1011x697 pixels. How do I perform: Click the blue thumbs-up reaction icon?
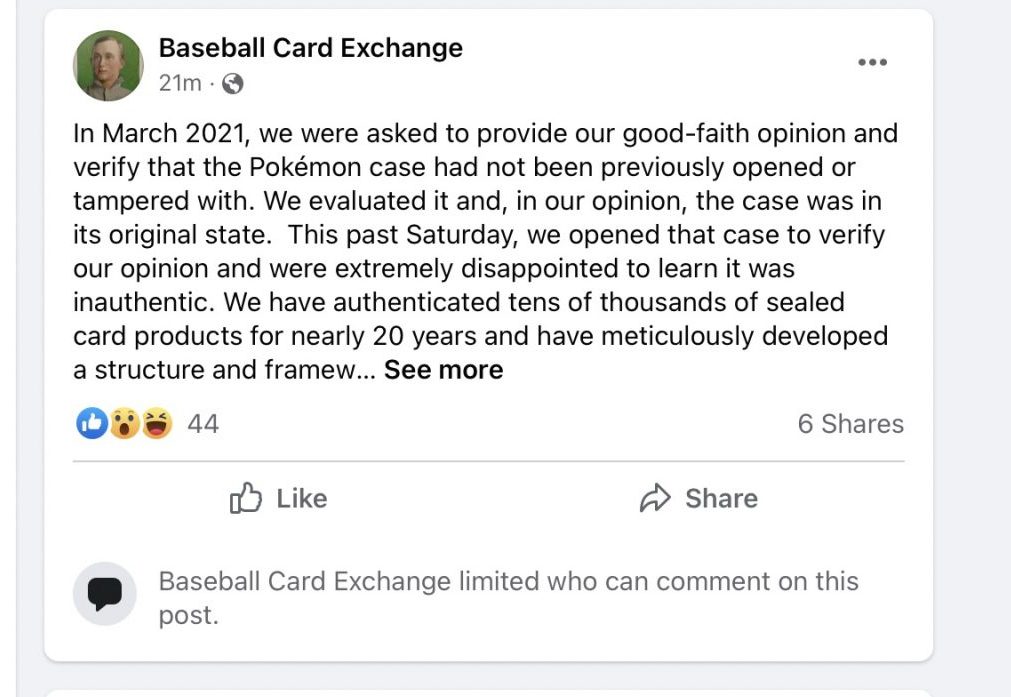pyautogui.click(x=91, y=424)
